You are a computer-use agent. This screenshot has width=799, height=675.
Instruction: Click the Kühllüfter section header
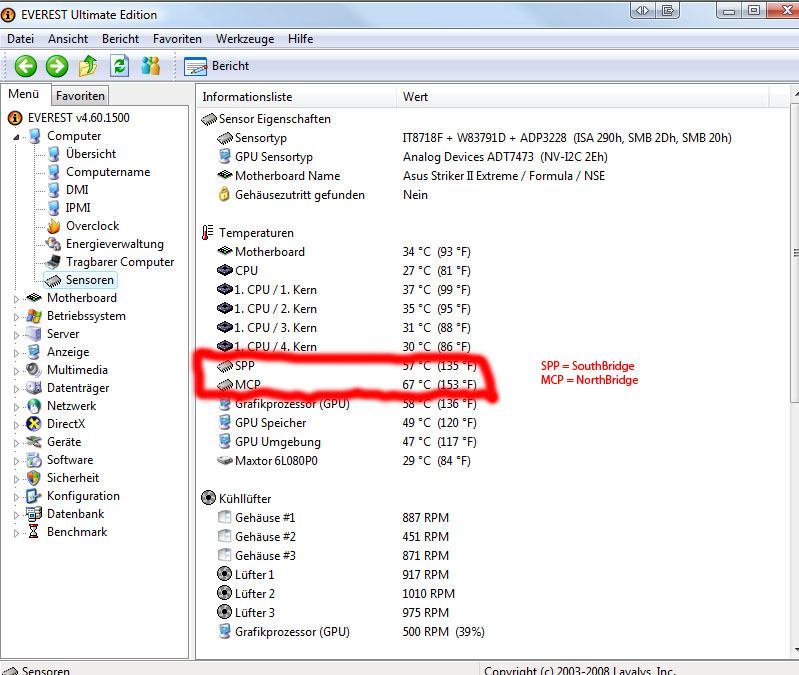point(236,498)
